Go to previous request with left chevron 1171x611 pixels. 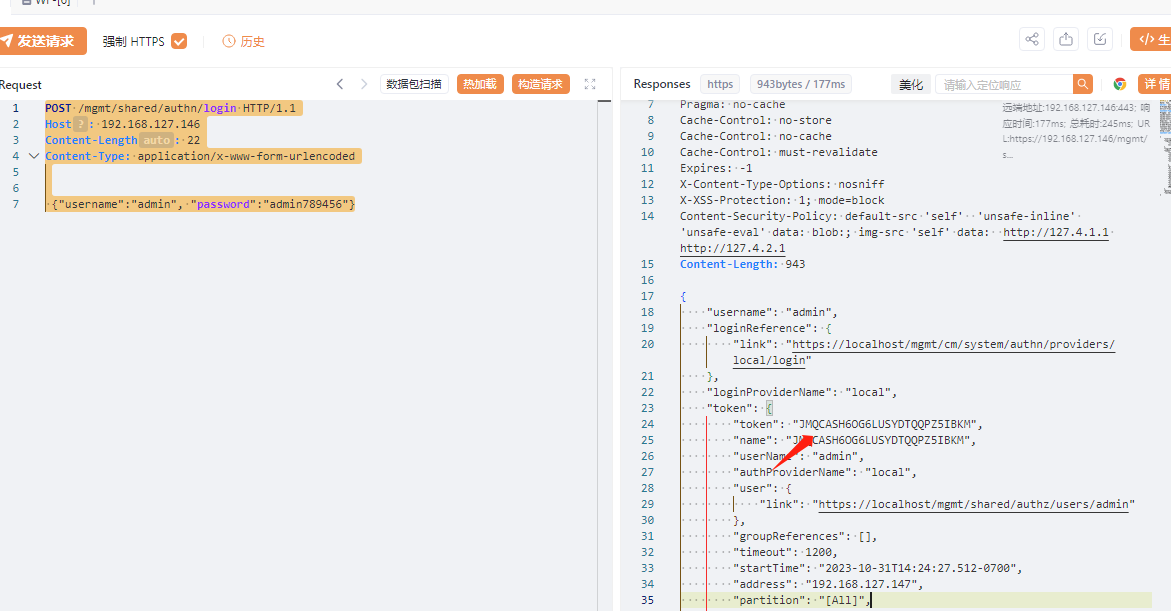point(340,84)
